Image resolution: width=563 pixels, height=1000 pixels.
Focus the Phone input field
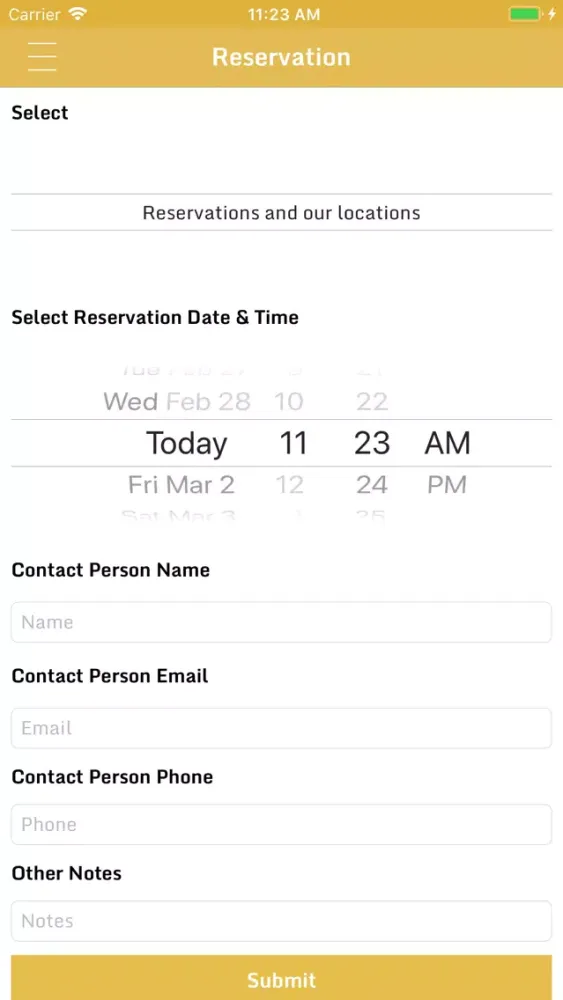click(x=281, y=824)
